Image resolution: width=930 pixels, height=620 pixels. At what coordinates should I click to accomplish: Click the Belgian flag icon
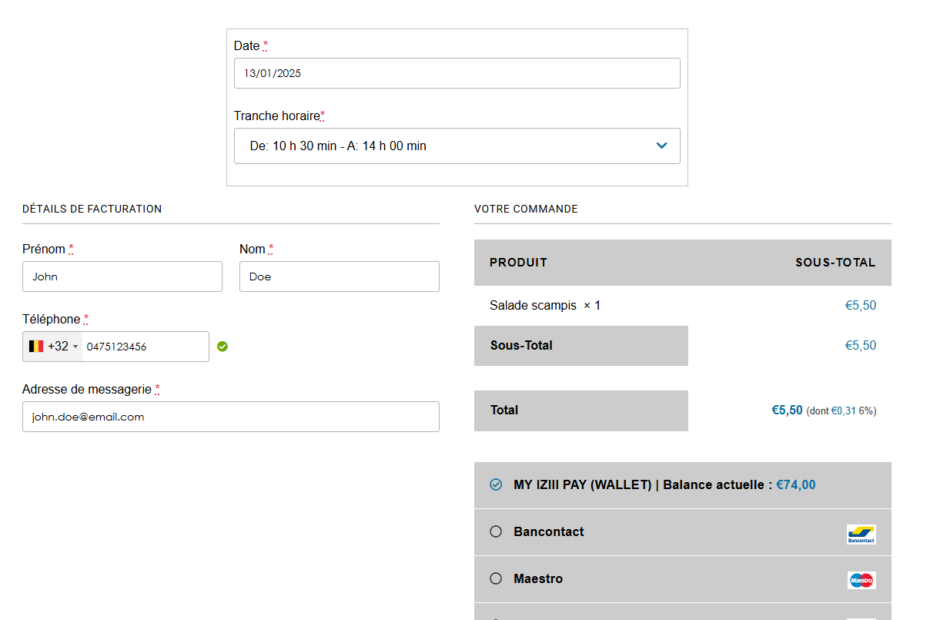[36, 346]
